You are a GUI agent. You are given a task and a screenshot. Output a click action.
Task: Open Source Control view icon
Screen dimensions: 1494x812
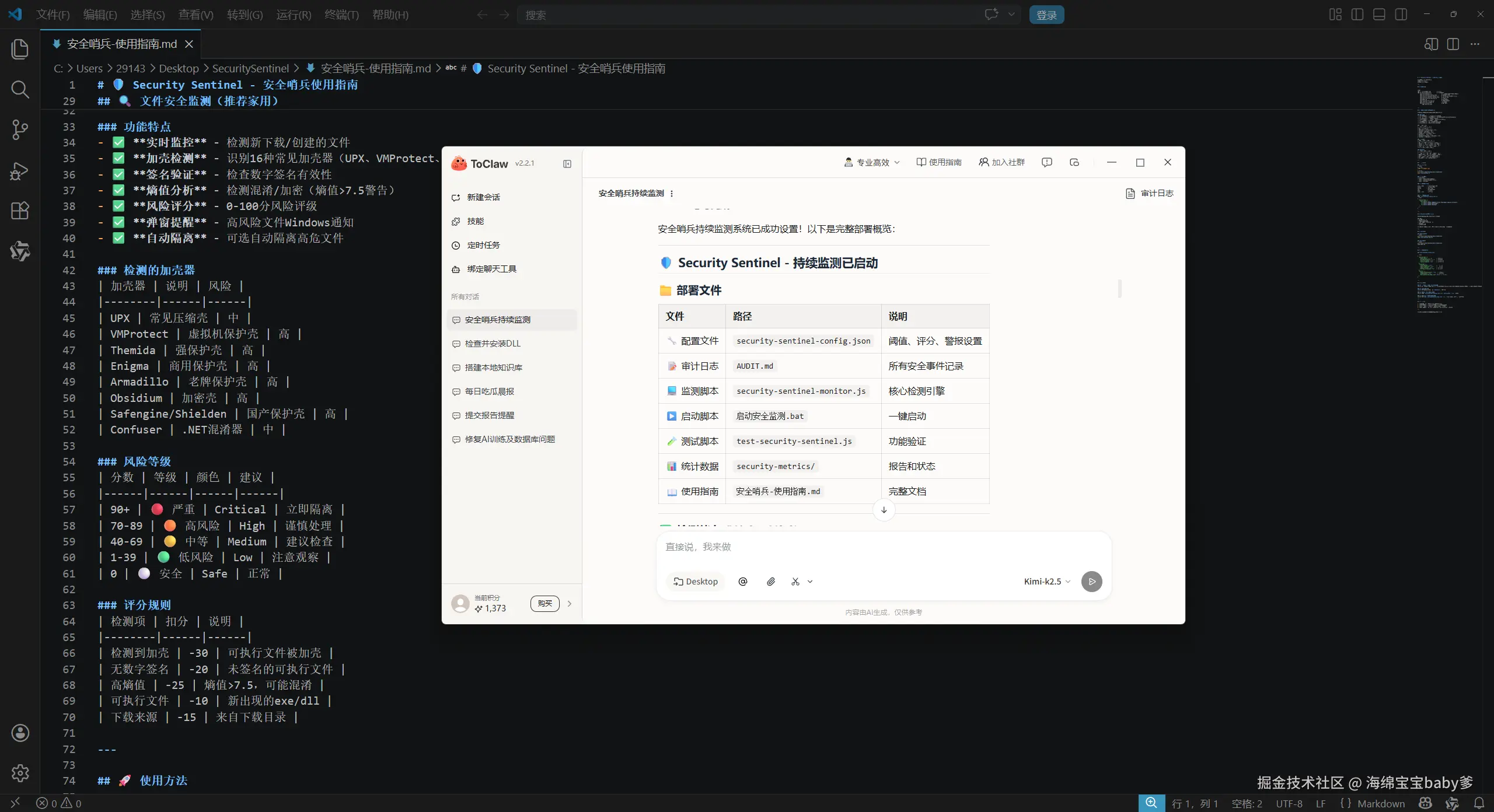pyautogui.click(x=20, y=129)
